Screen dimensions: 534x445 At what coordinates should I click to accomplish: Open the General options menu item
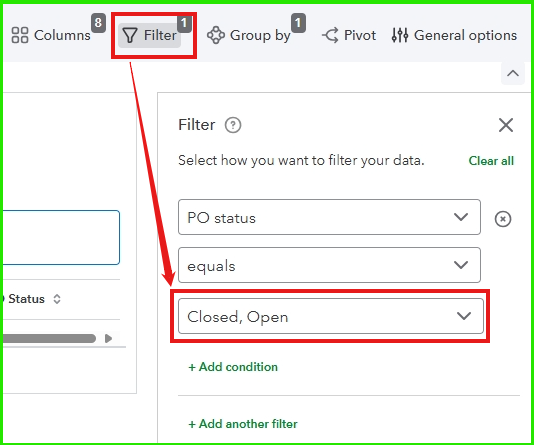tap(454, 35)
